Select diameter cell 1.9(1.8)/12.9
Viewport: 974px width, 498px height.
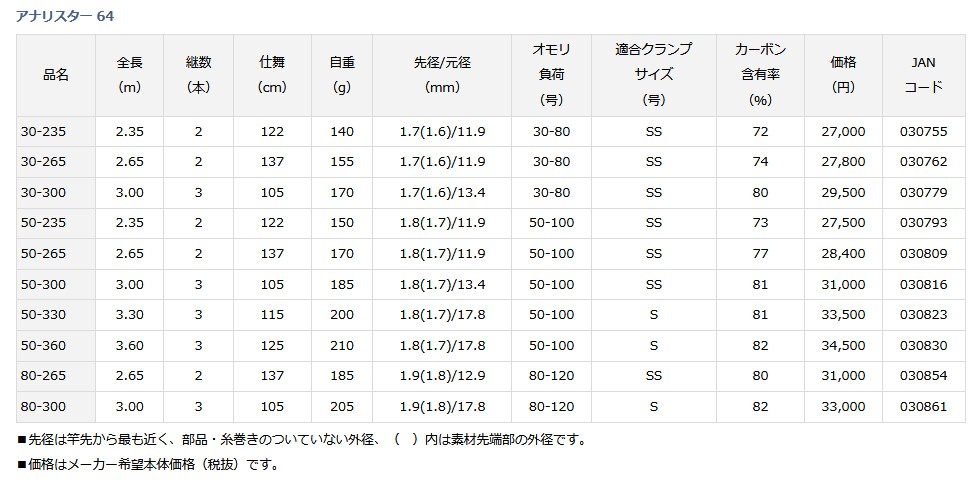(442, 376)
